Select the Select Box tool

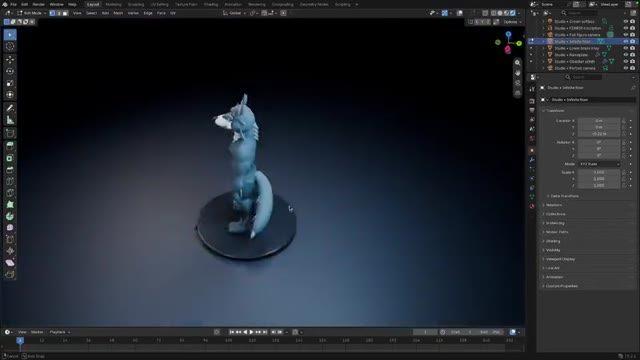10,35
